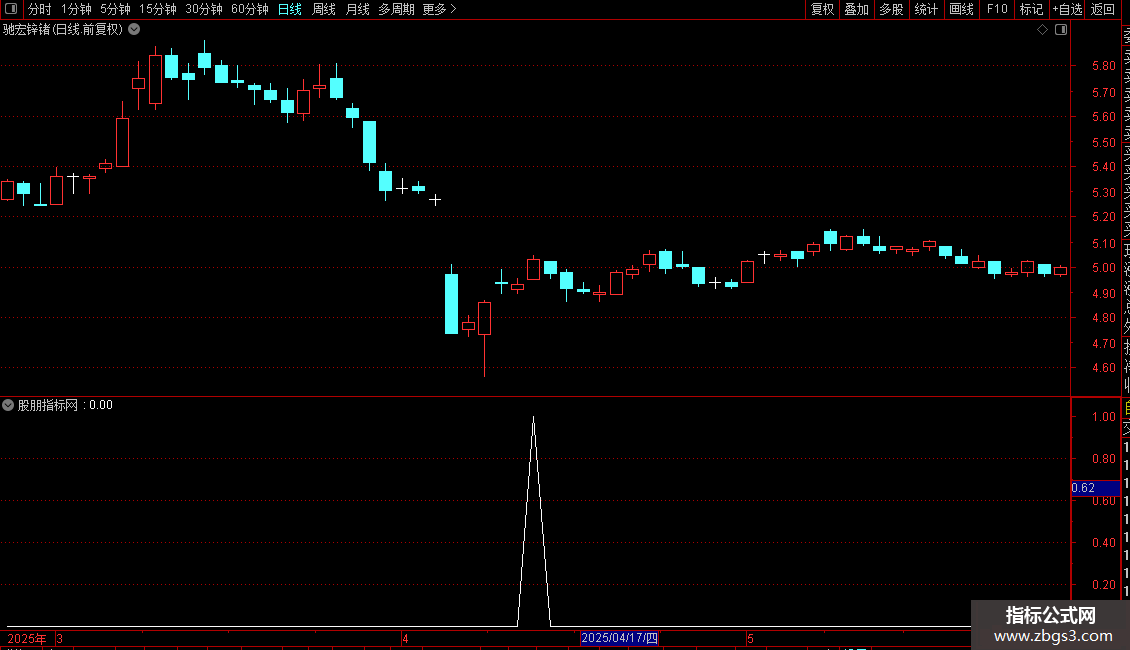Select the 60分钟 period tab

[250, 9]
